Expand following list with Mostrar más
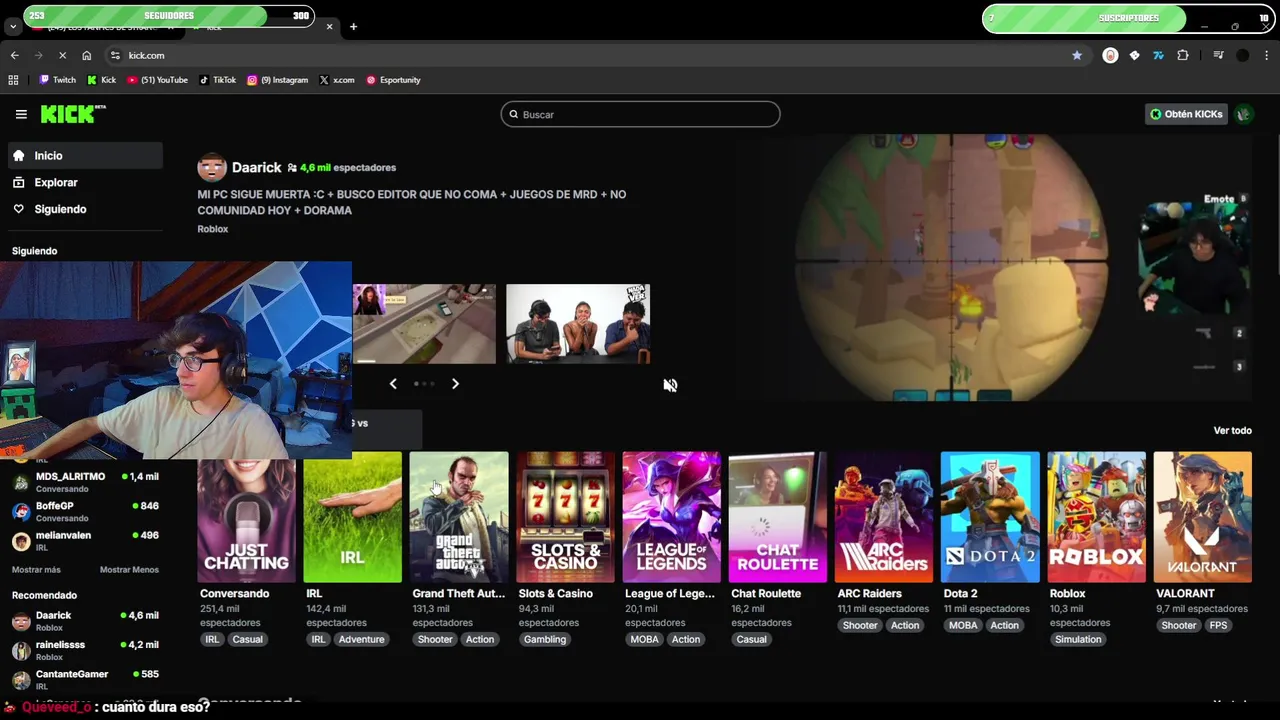 tap(36, 570)
